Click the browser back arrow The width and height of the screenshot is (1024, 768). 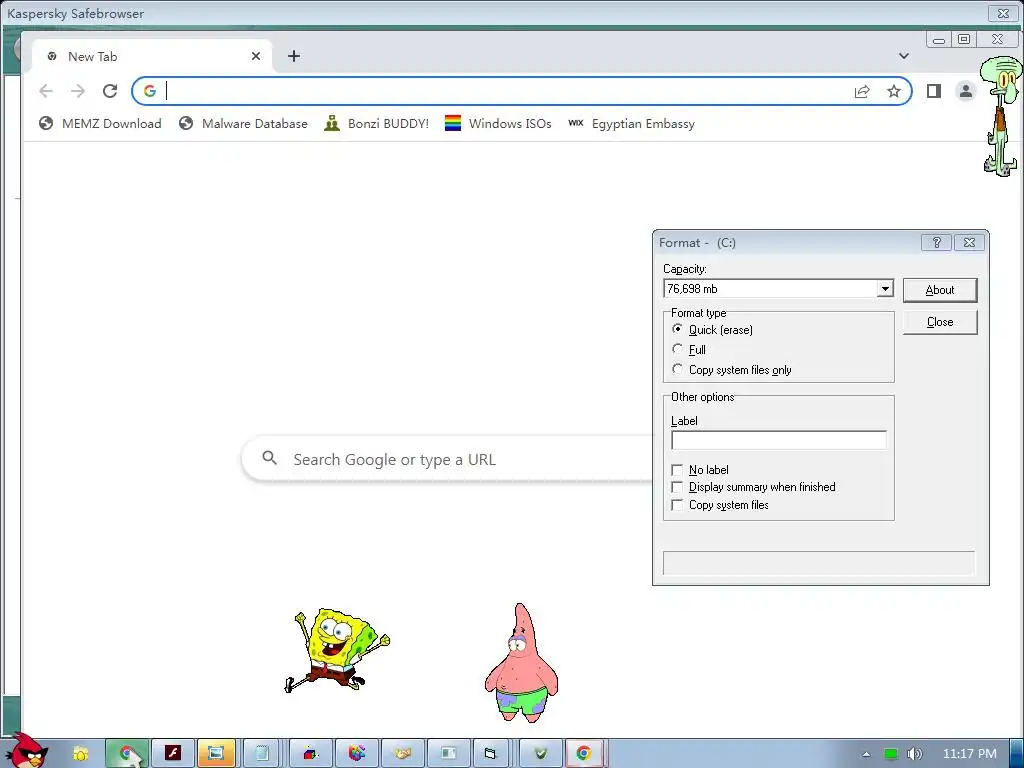46,91
